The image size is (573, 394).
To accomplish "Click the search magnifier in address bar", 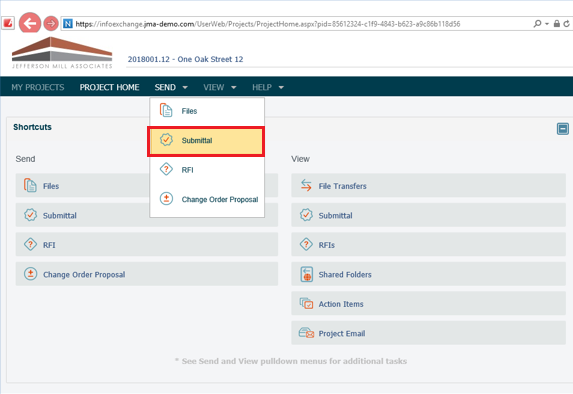I will (537, 24).
